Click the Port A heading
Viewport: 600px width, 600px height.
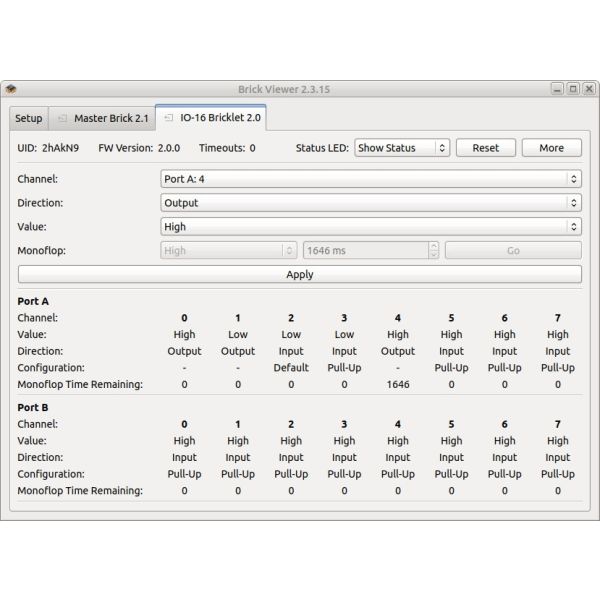tap(33, 301)
